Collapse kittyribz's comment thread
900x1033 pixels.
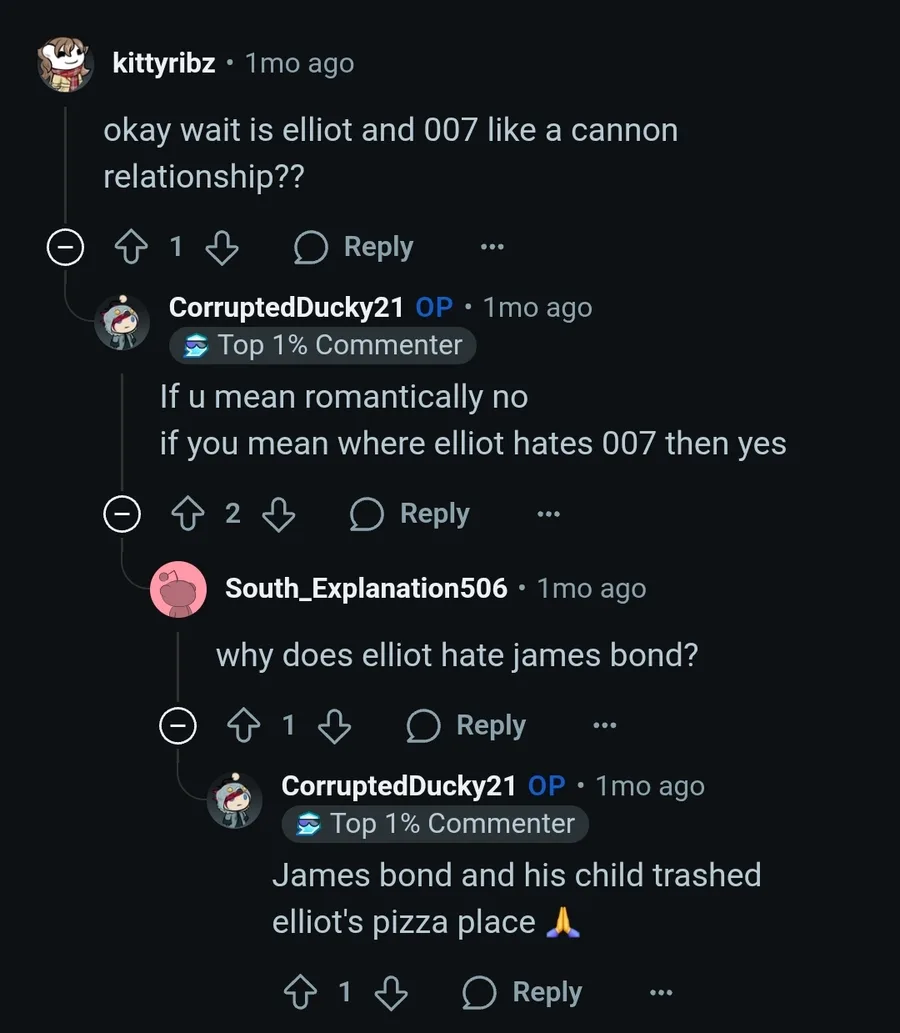66,248
